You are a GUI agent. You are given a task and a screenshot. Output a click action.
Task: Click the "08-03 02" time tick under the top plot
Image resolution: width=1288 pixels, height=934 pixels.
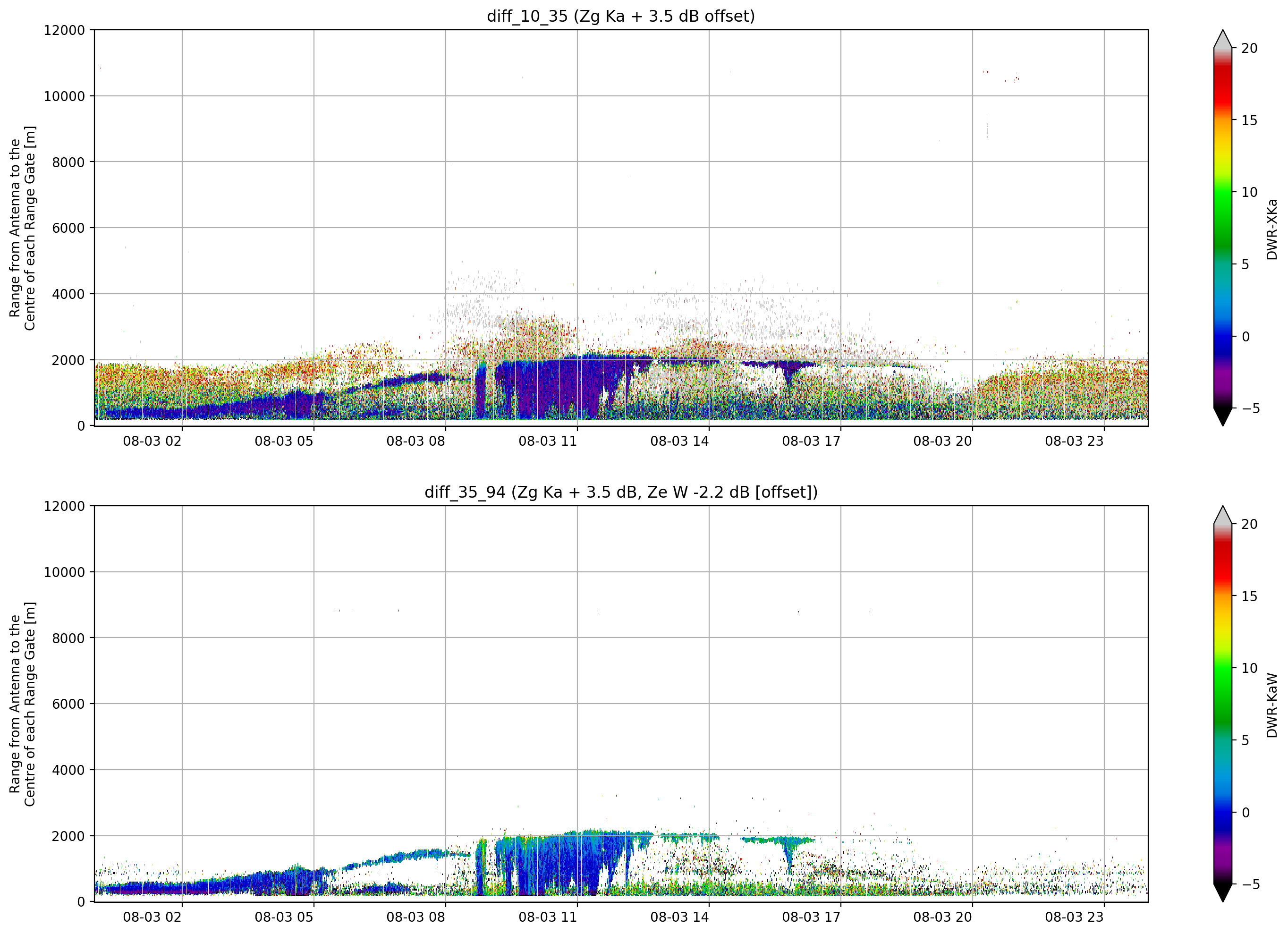point(152,442)
